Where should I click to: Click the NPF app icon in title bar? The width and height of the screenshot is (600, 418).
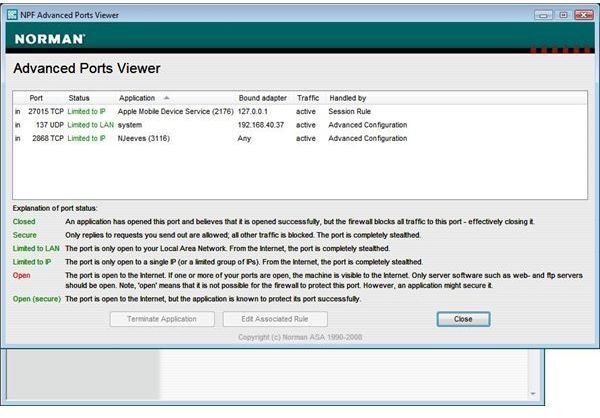(x=12, y=15)
